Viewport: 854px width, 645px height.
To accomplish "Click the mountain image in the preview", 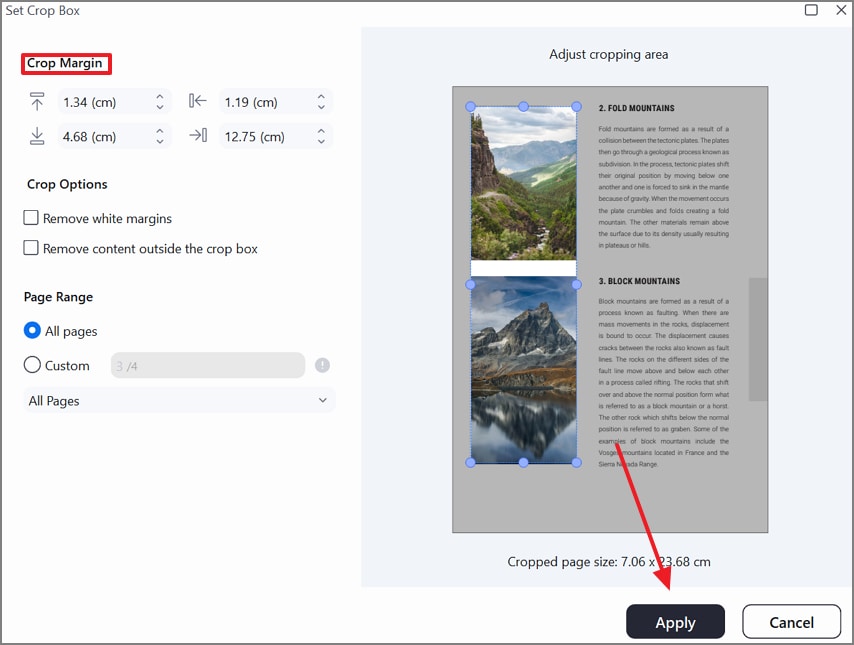I will pos(523,370).
